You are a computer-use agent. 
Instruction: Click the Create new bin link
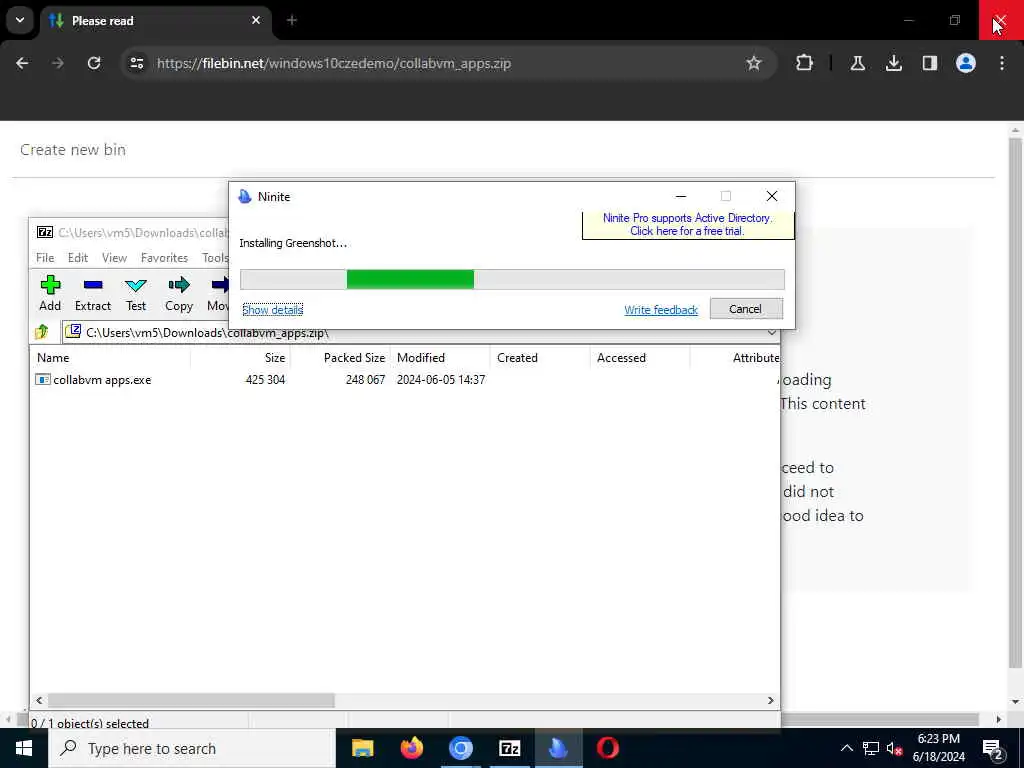(73, 150)
